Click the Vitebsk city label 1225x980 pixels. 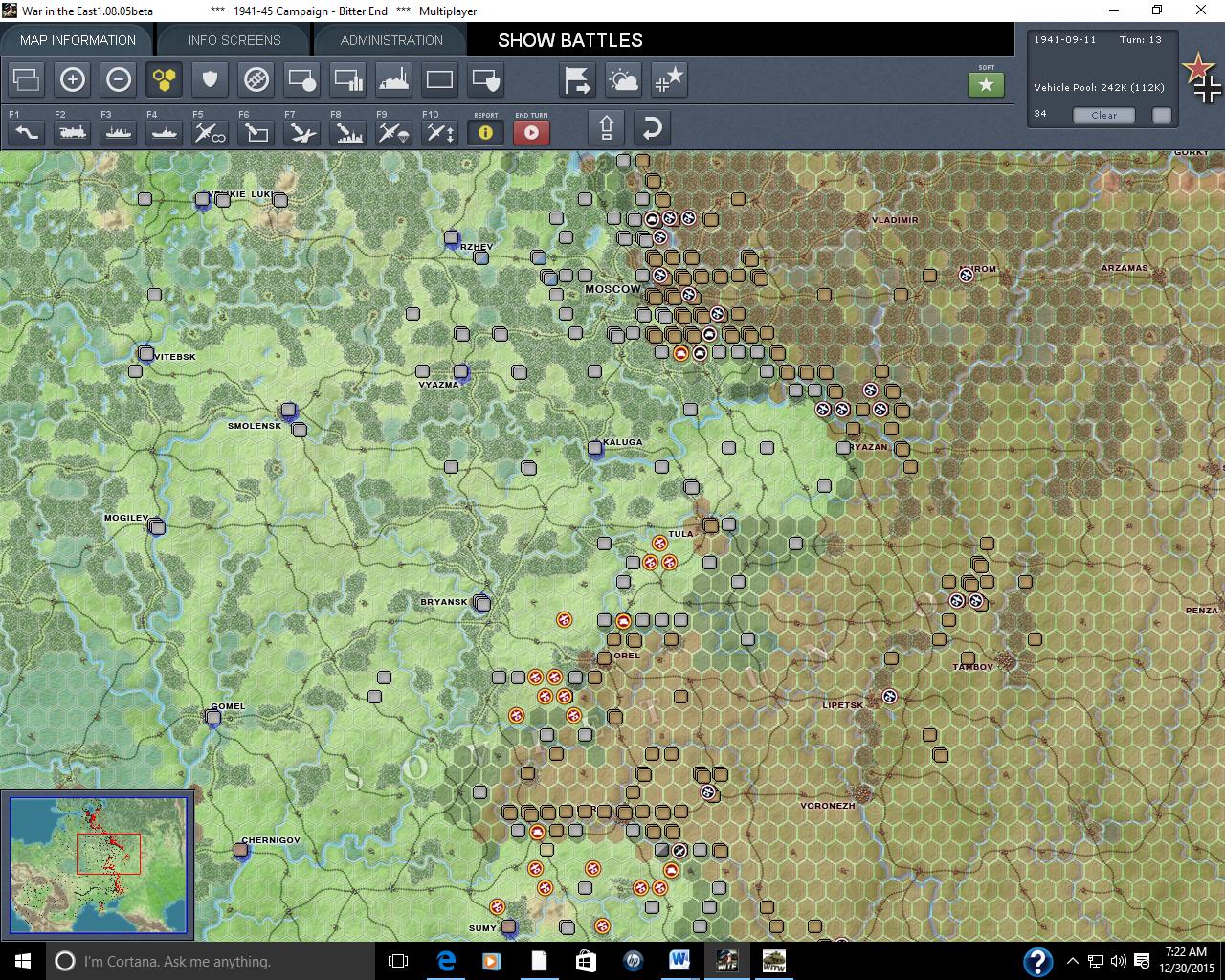pos(175,357)
